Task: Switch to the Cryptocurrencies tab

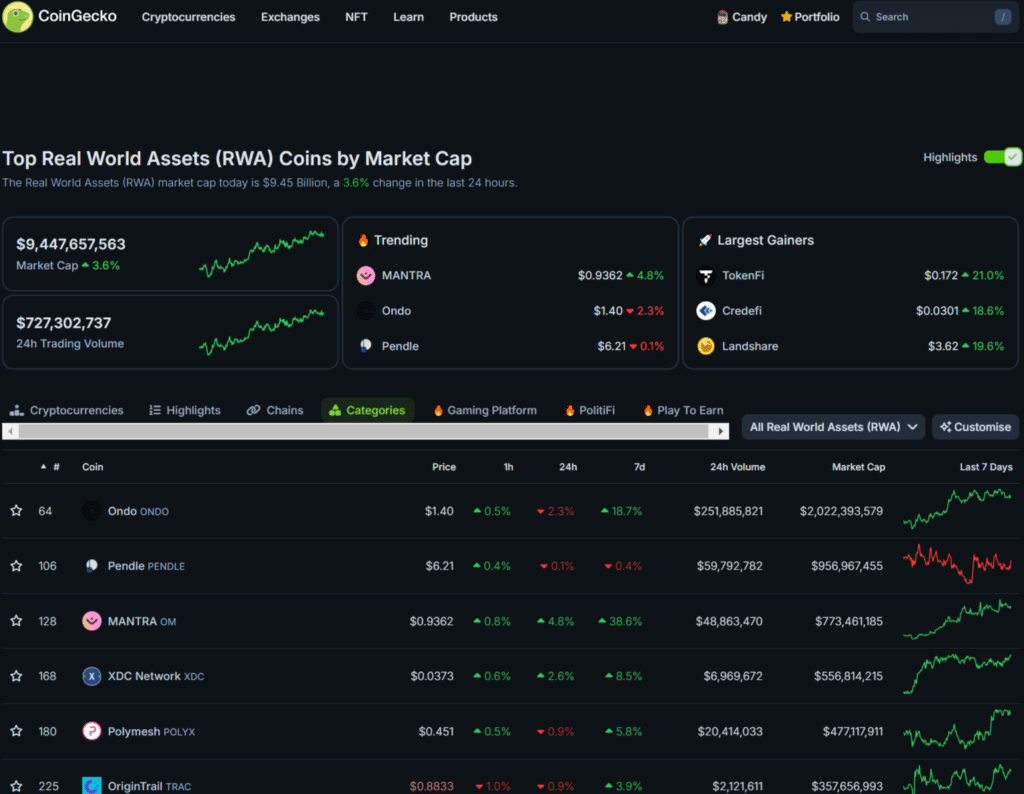Action: 67,410
